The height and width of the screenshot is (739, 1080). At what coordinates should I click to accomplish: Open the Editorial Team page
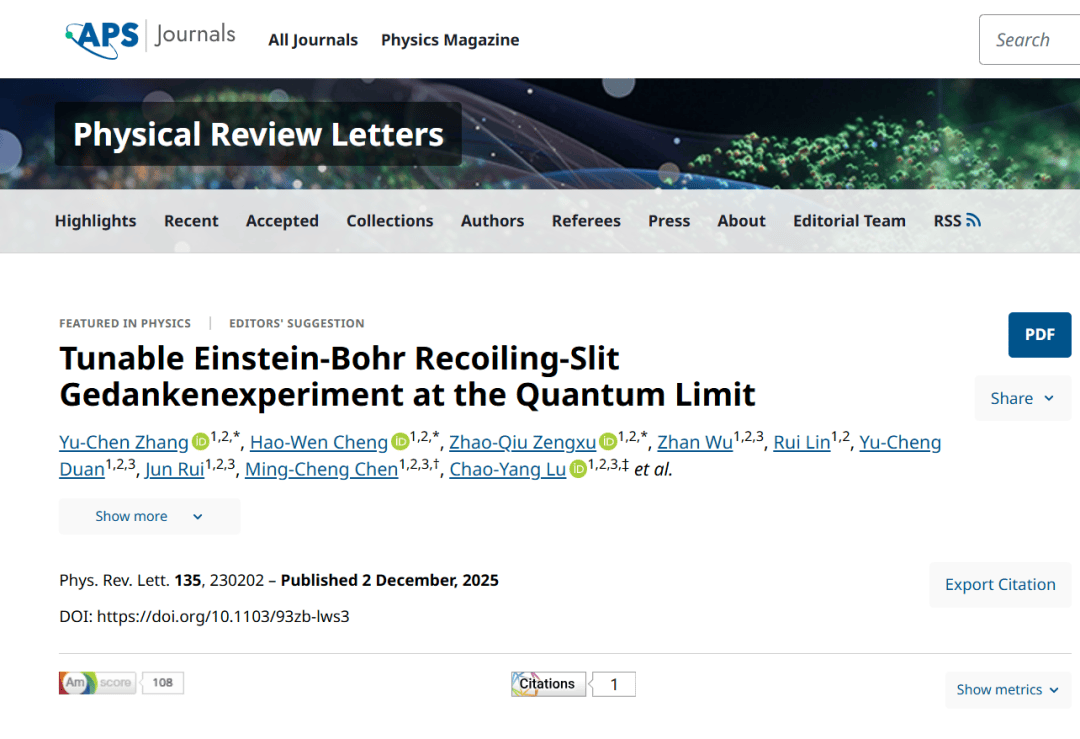(849, 221)
